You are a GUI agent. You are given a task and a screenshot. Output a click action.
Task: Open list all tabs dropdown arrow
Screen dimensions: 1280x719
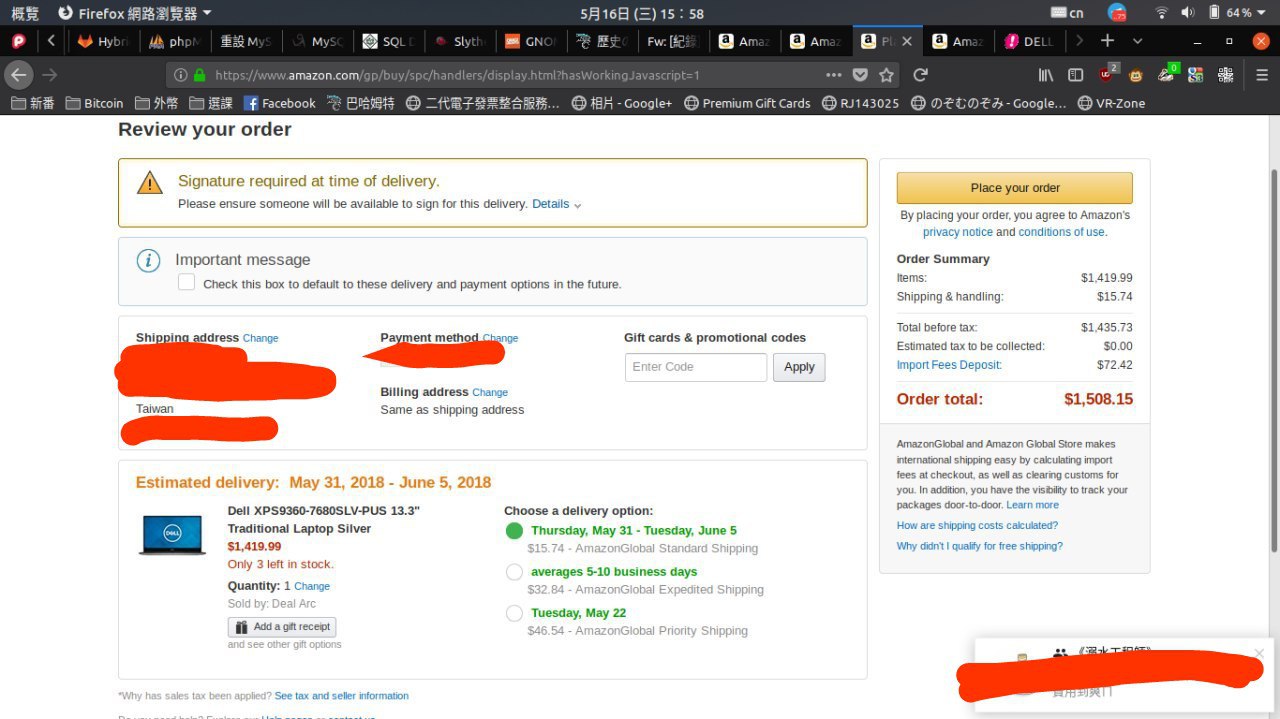(1137, 41)
